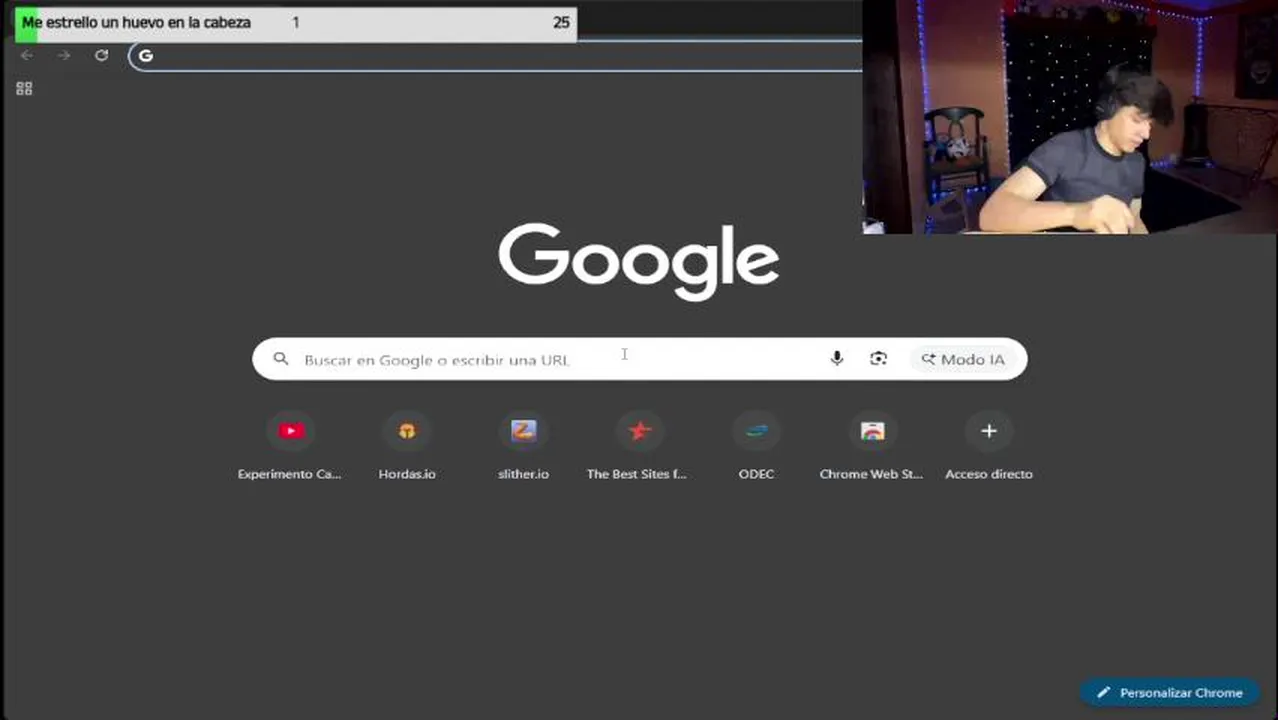Start voice search with microphone icon
The image size is (1278, 720).
(837, 359)
